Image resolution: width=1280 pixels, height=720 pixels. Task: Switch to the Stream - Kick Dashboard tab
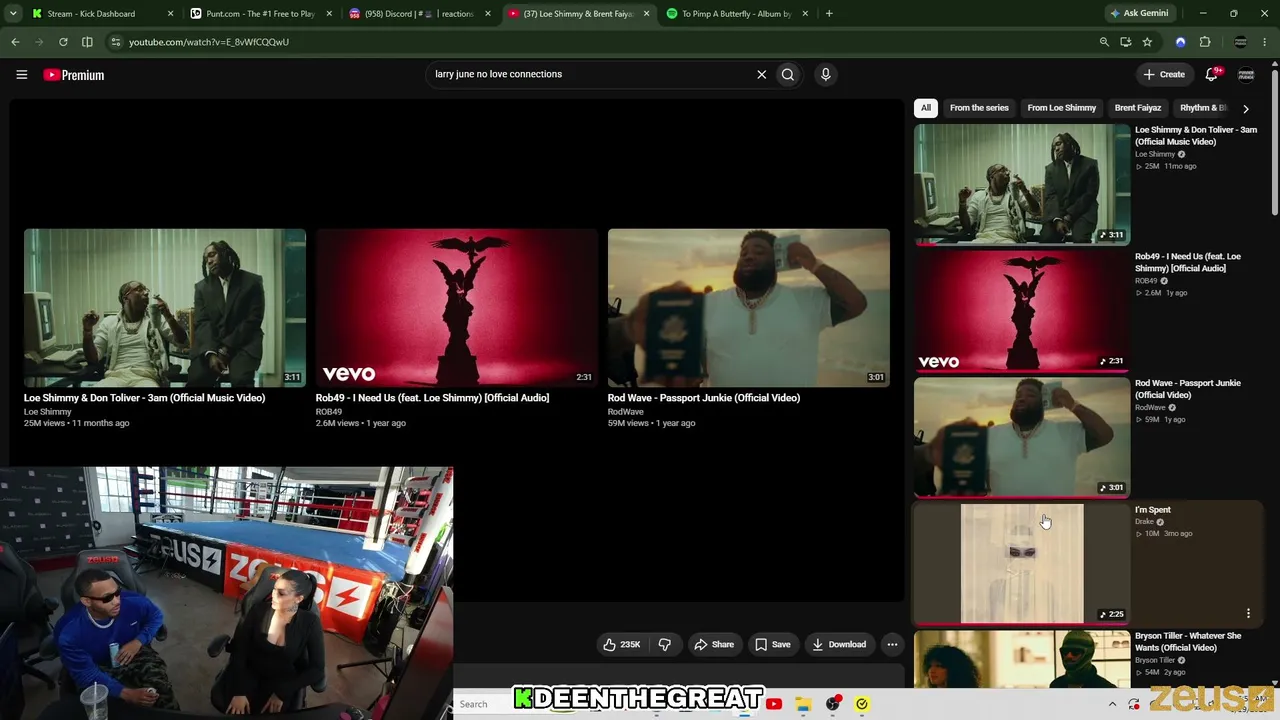(92, 14)
